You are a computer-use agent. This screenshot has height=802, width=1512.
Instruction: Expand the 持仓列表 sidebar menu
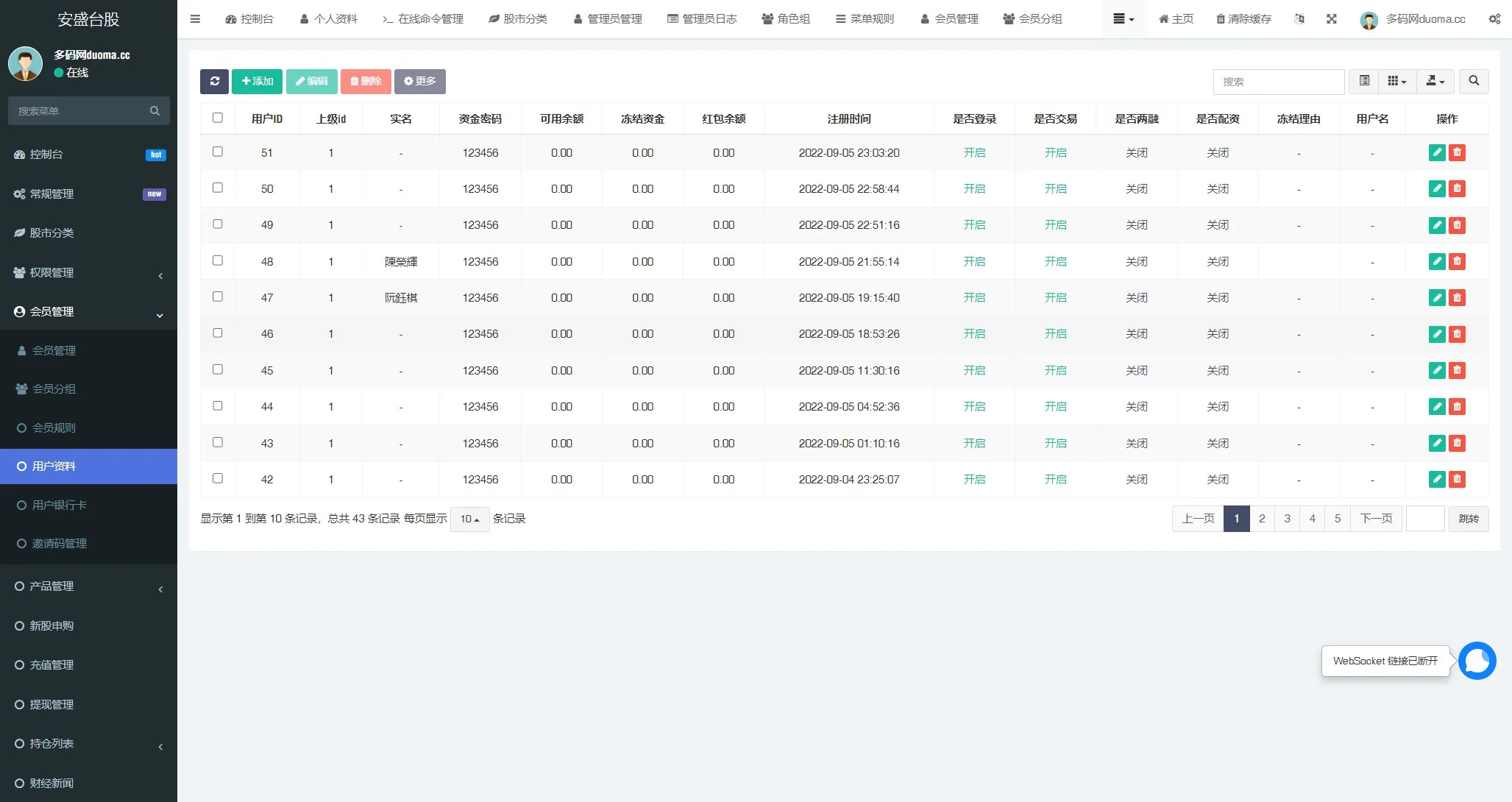coord(50,743)
